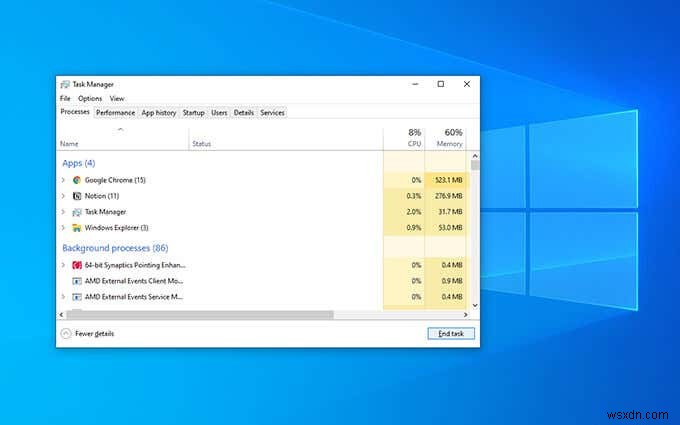
Task: Click the Windows Explorer folder icon
Action: (77, 228)
